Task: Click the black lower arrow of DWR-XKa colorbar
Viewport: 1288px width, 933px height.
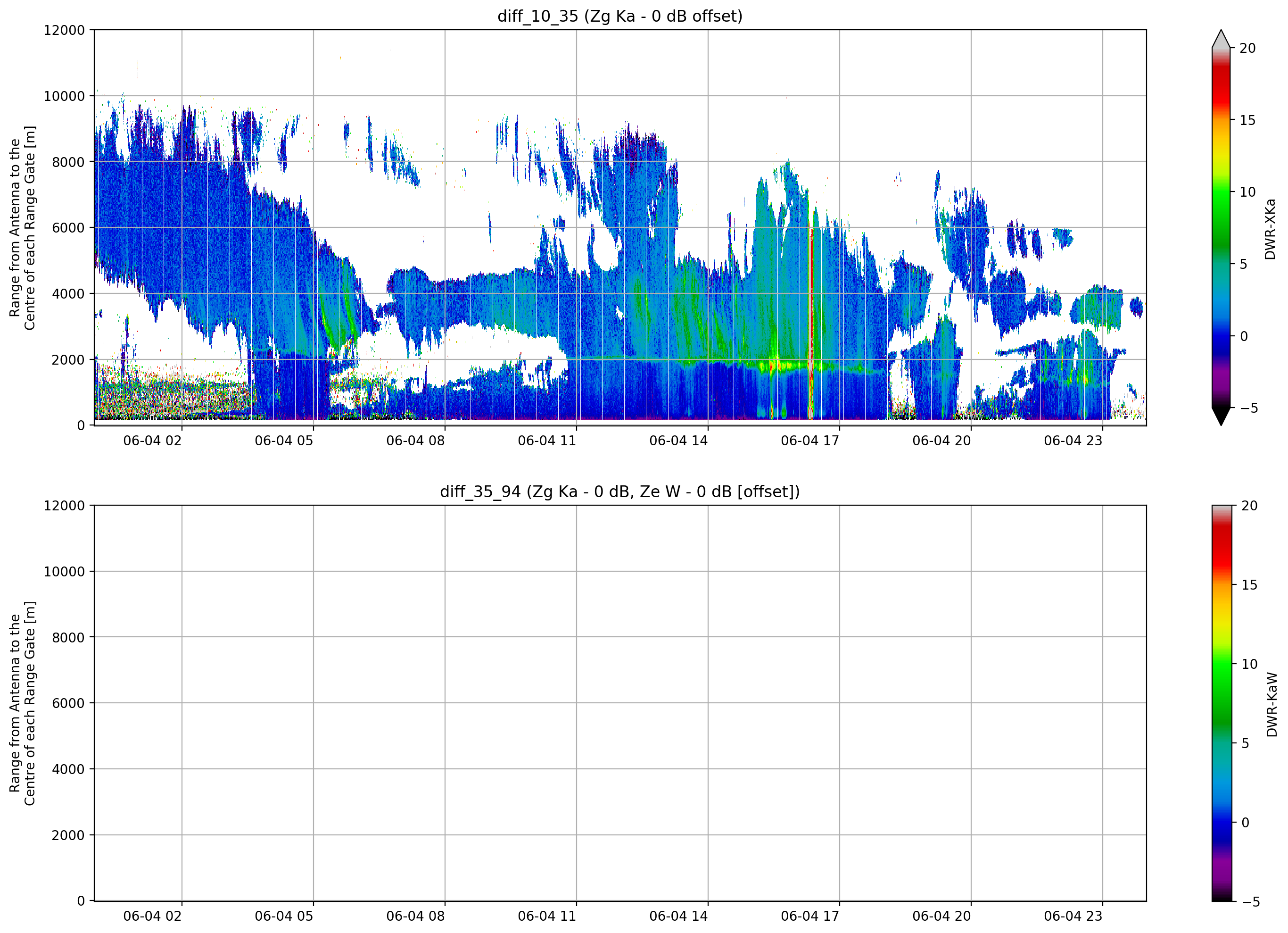Action: click(1221, 417)
